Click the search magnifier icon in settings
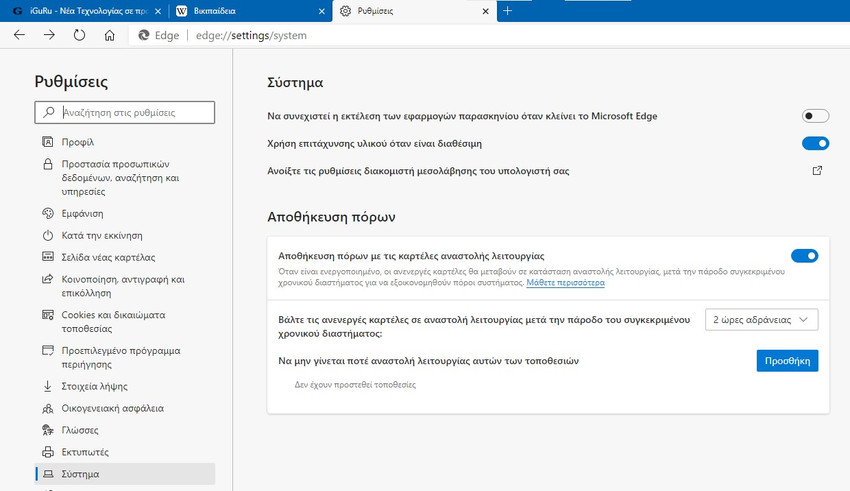The image size is (850, 491). pyautogui.click(x=49, y=112)
